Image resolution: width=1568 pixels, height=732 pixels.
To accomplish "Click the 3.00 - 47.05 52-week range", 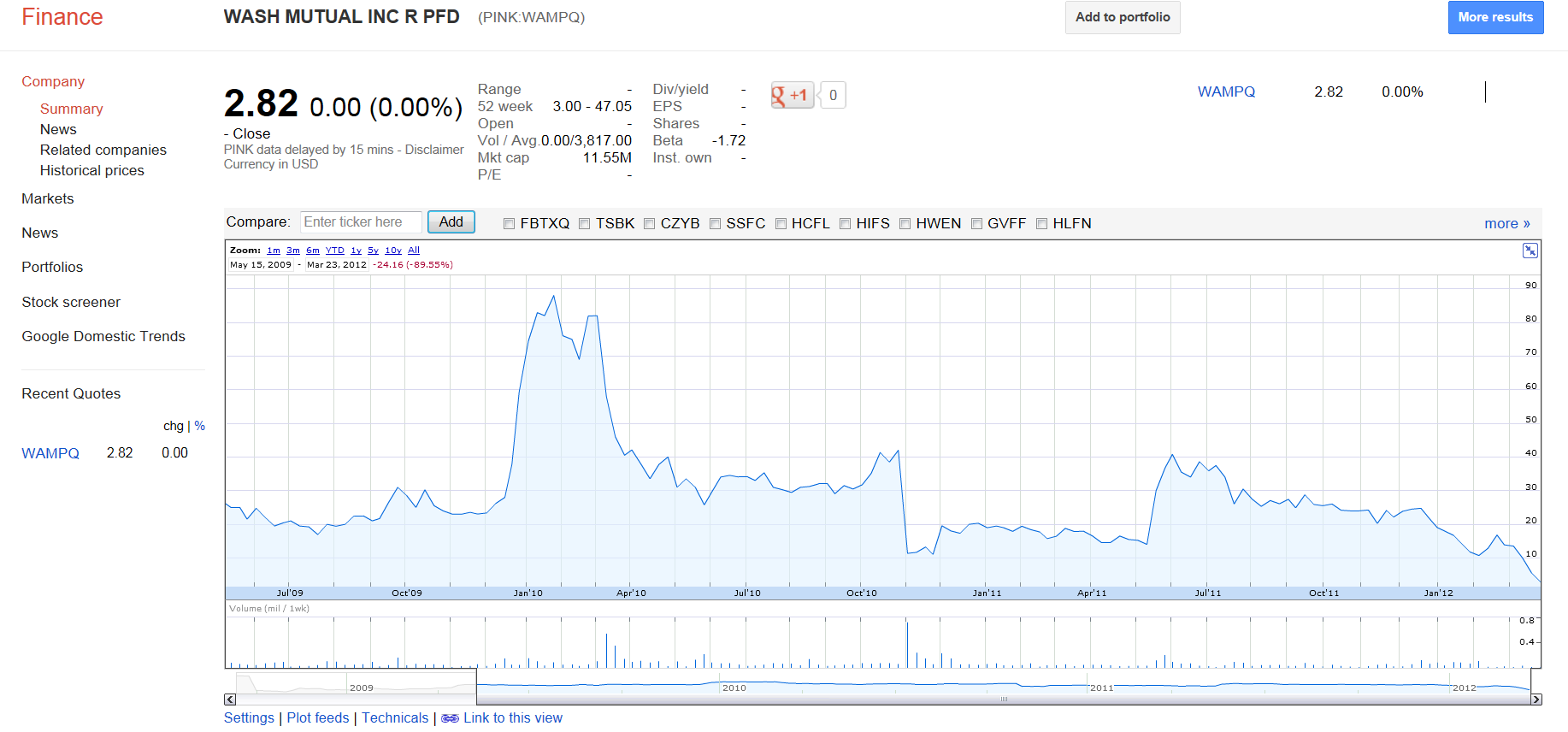I will point(592,107).
